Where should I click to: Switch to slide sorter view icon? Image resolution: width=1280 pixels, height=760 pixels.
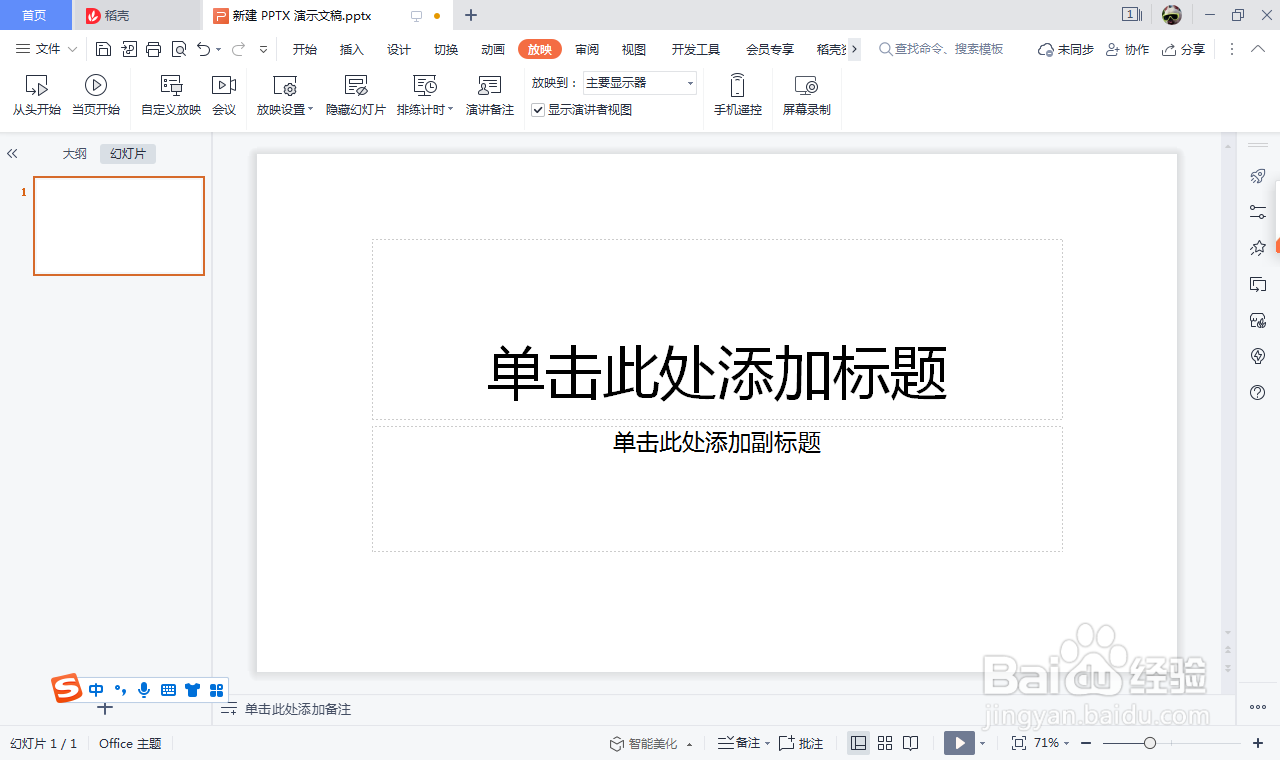[884, 743]
